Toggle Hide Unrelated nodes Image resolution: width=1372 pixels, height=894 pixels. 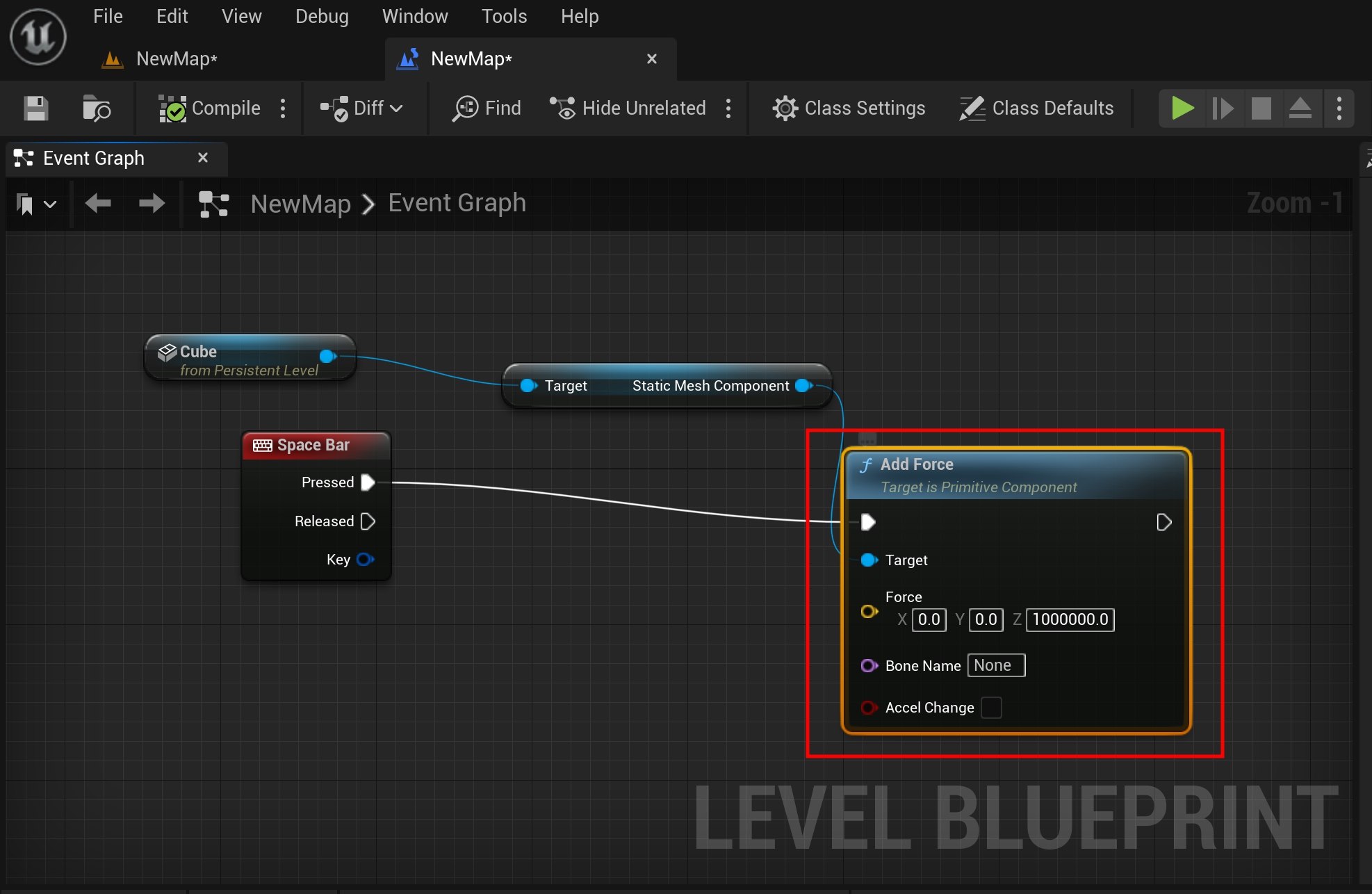pyautogui.click(x=628, y=108)
